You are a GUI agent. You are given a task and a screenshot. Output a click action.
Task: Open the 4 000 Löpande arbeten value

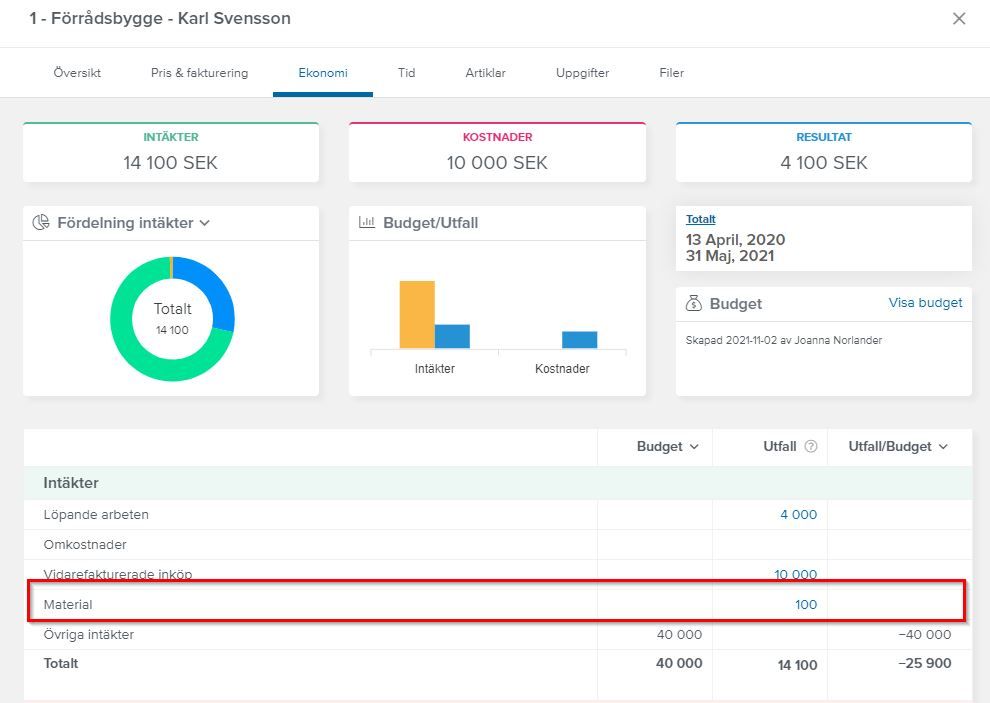[x=799, y=515]
